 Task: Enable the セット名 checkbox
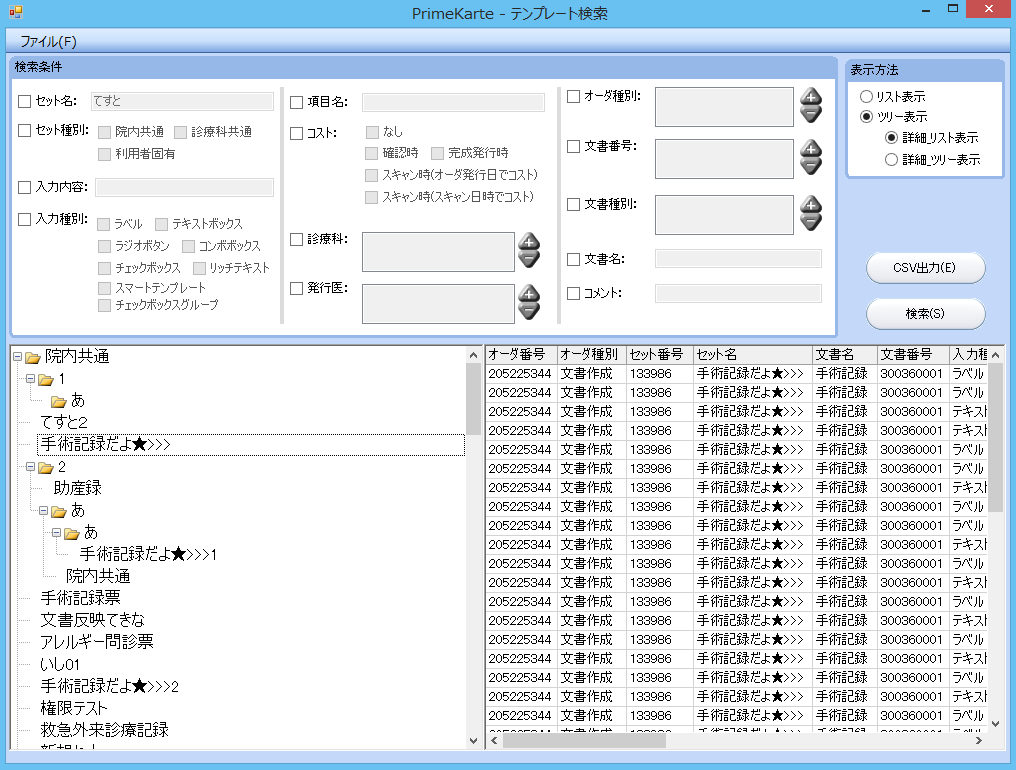[25, 101]
